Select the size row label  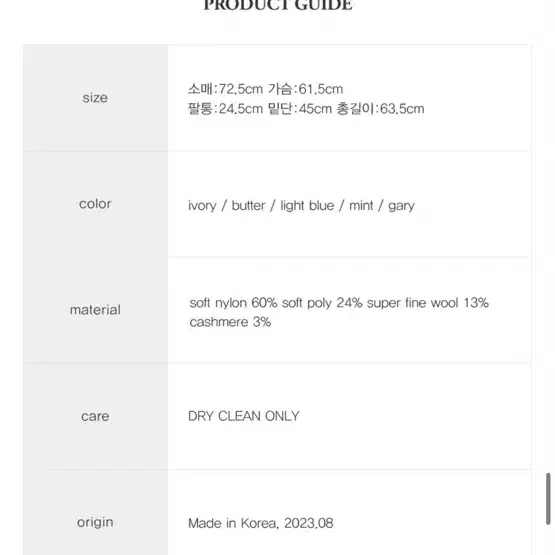(95, 98)
